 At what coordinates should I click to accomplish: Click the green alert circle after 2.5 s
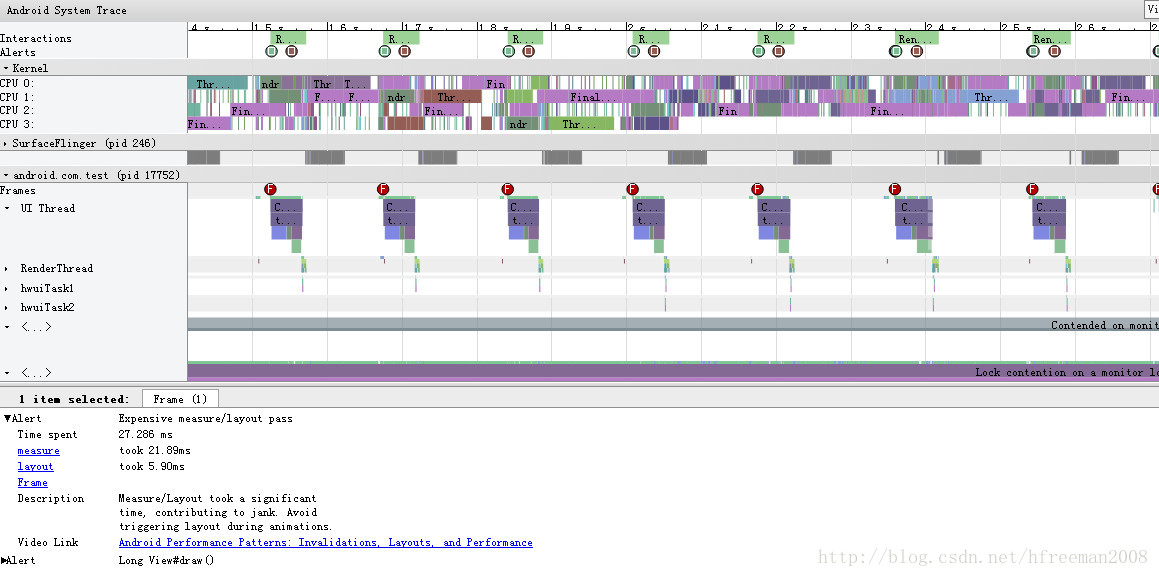tap(1033, 51)
